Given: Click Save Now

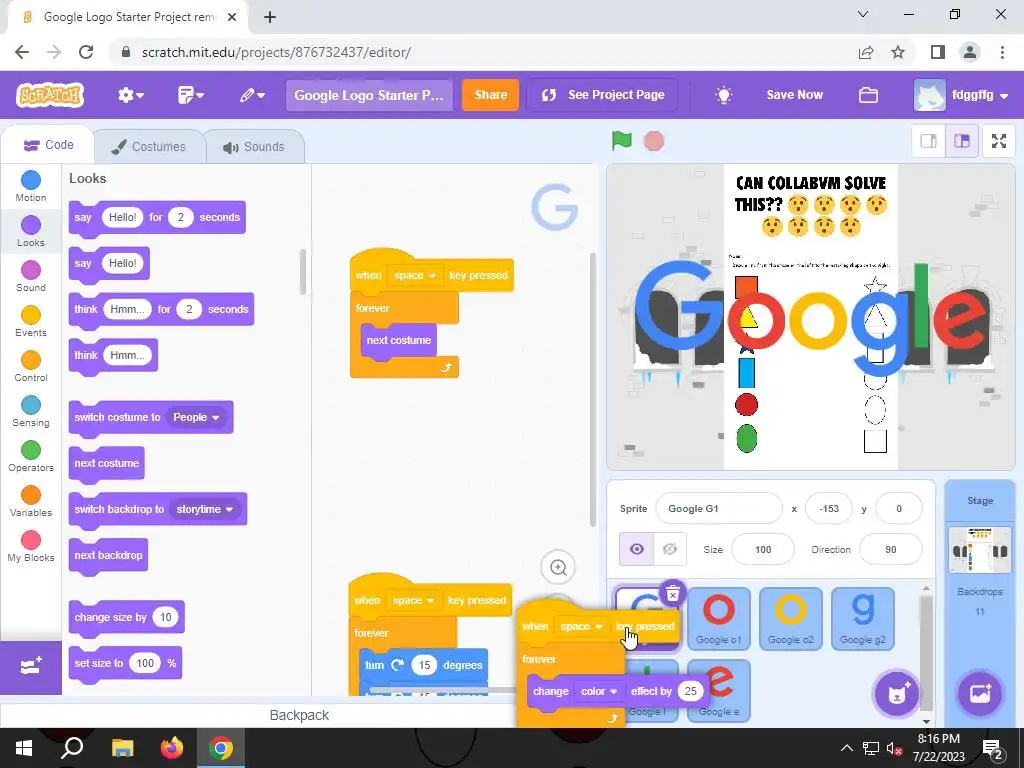Looking at the screenshot, I should click(794, 95).
